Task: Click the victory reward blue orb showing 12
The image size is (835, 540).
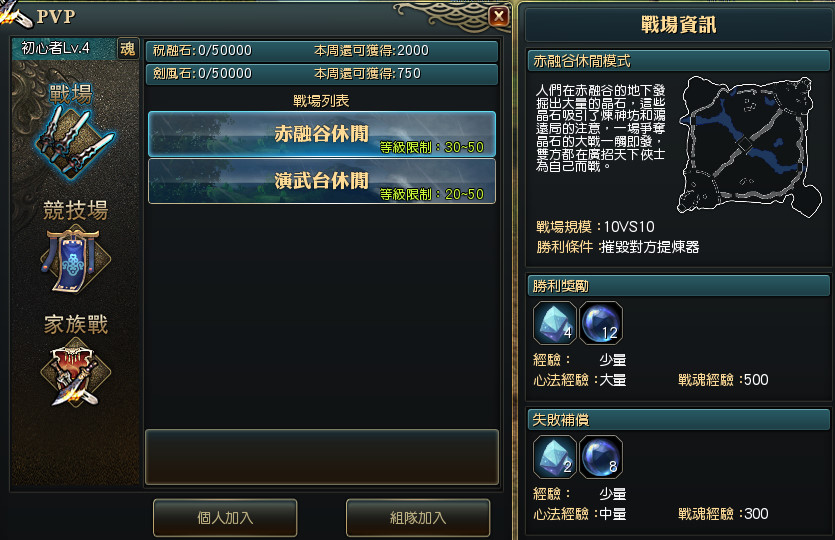Action: coord(601,323)
